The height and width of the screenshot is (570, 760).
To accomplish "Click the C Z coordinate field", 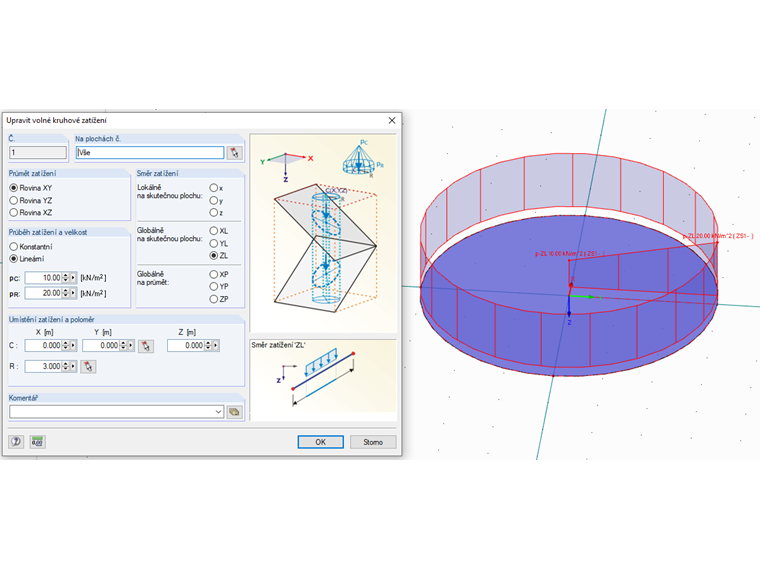I will pos(186,346).
